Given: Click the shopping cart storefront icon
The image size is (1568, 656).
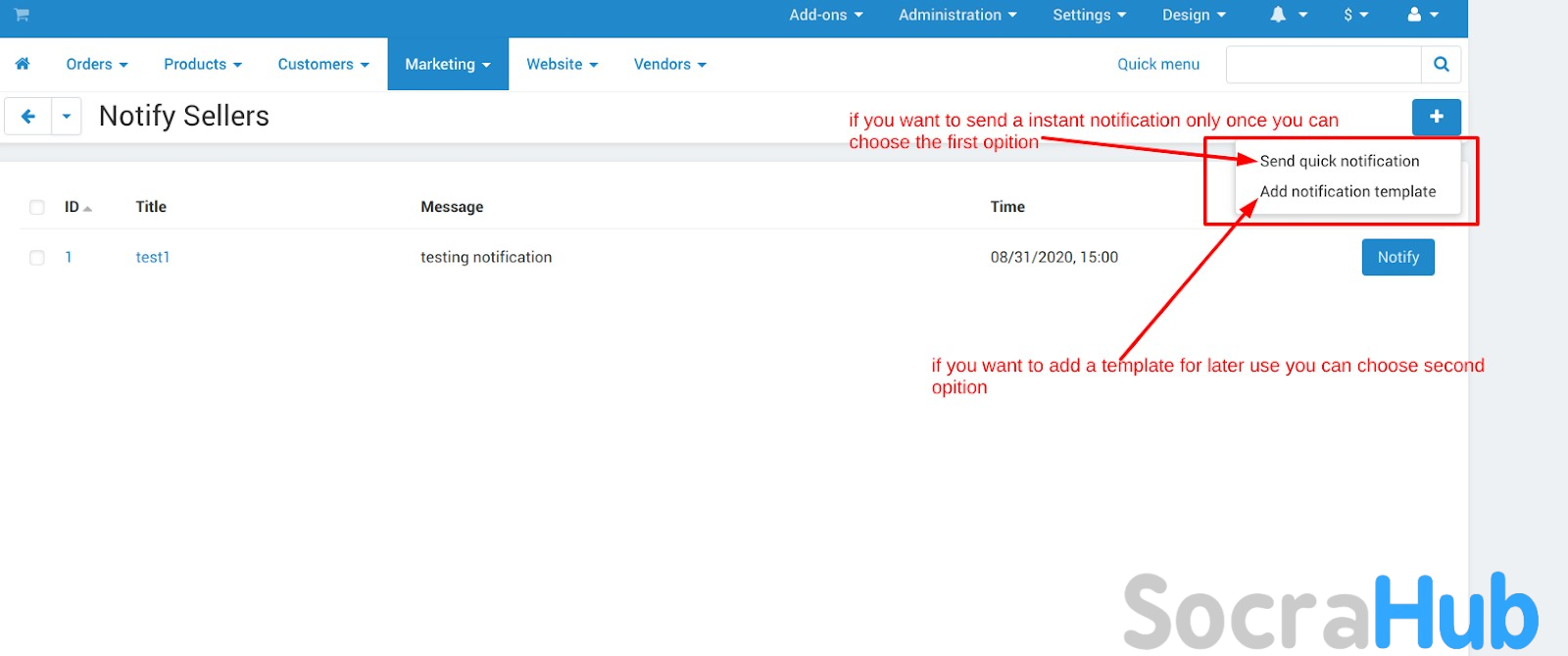Looking at the screenshot, I should point(22,15).
